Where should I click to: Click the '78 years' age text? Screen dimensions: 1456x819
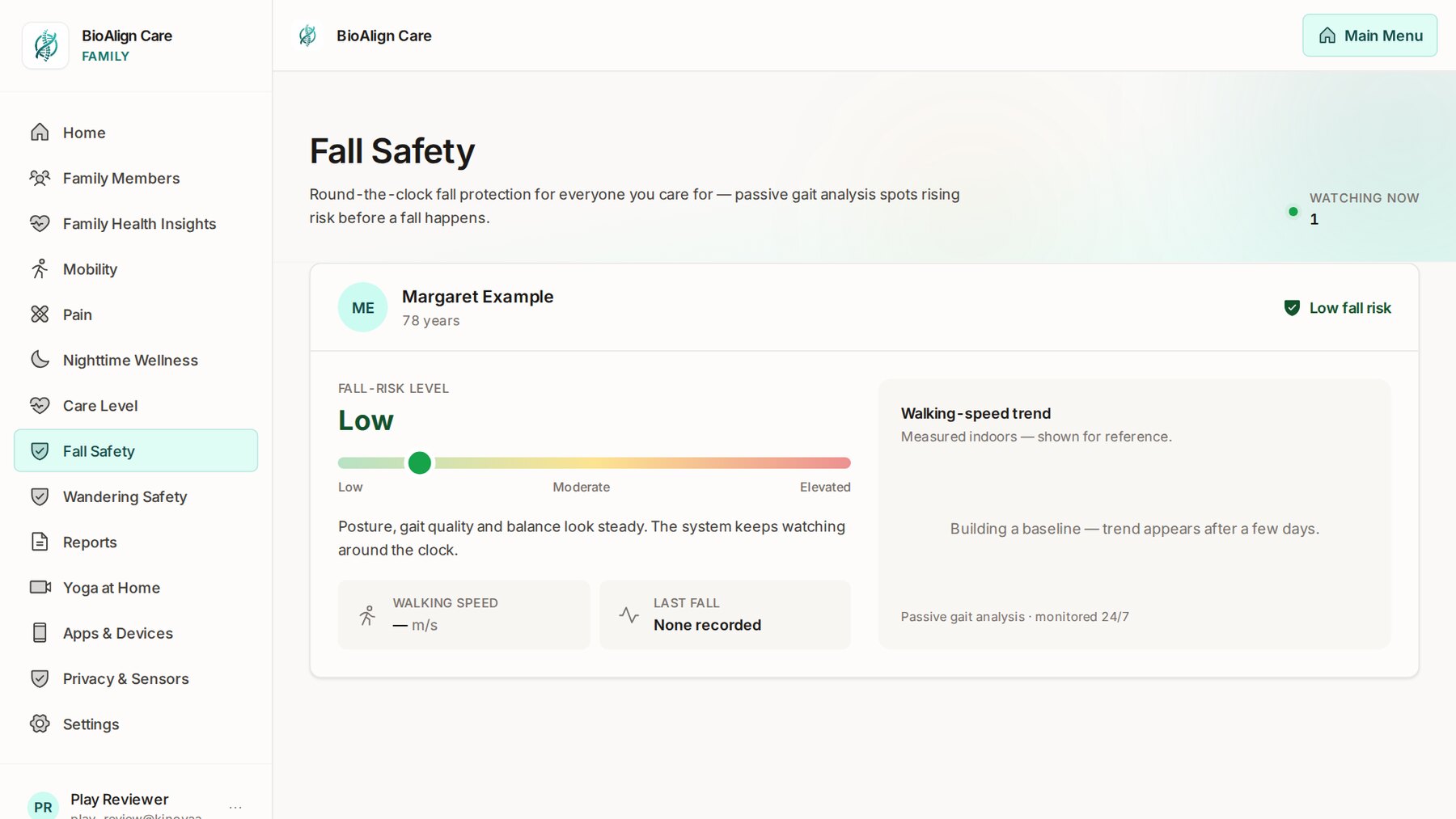pos(431,321)
